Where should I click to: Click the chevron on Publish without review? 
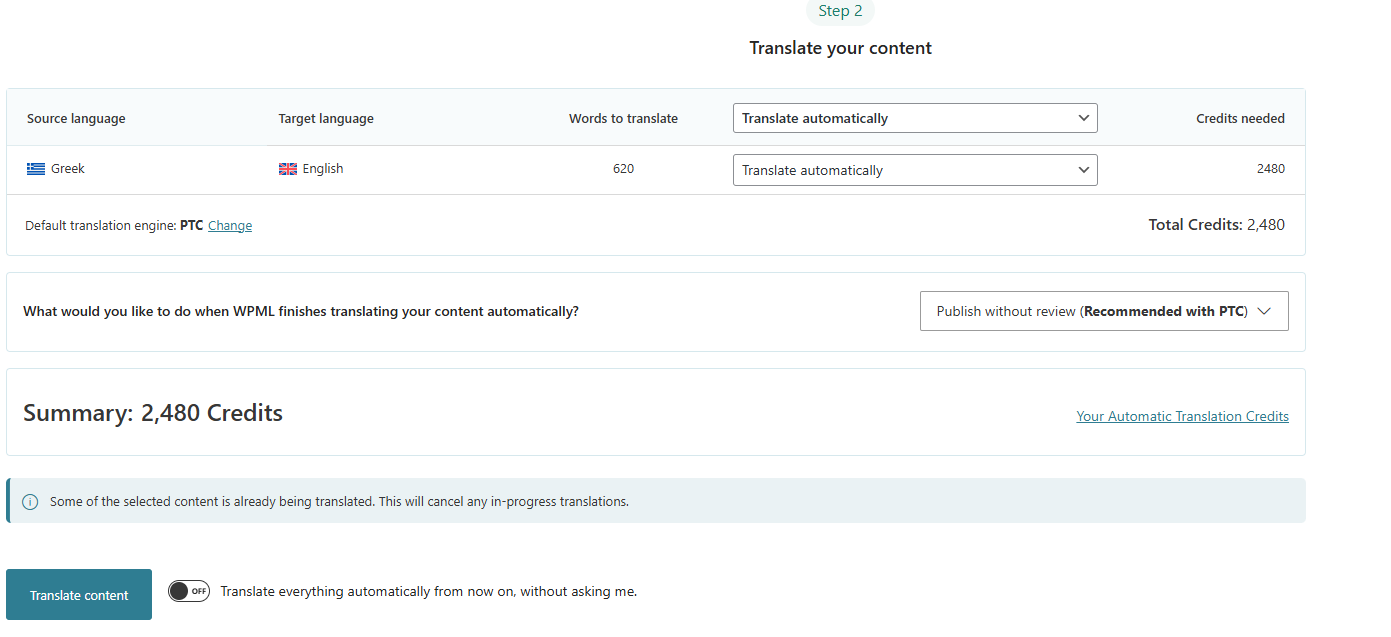(1264, 311)
